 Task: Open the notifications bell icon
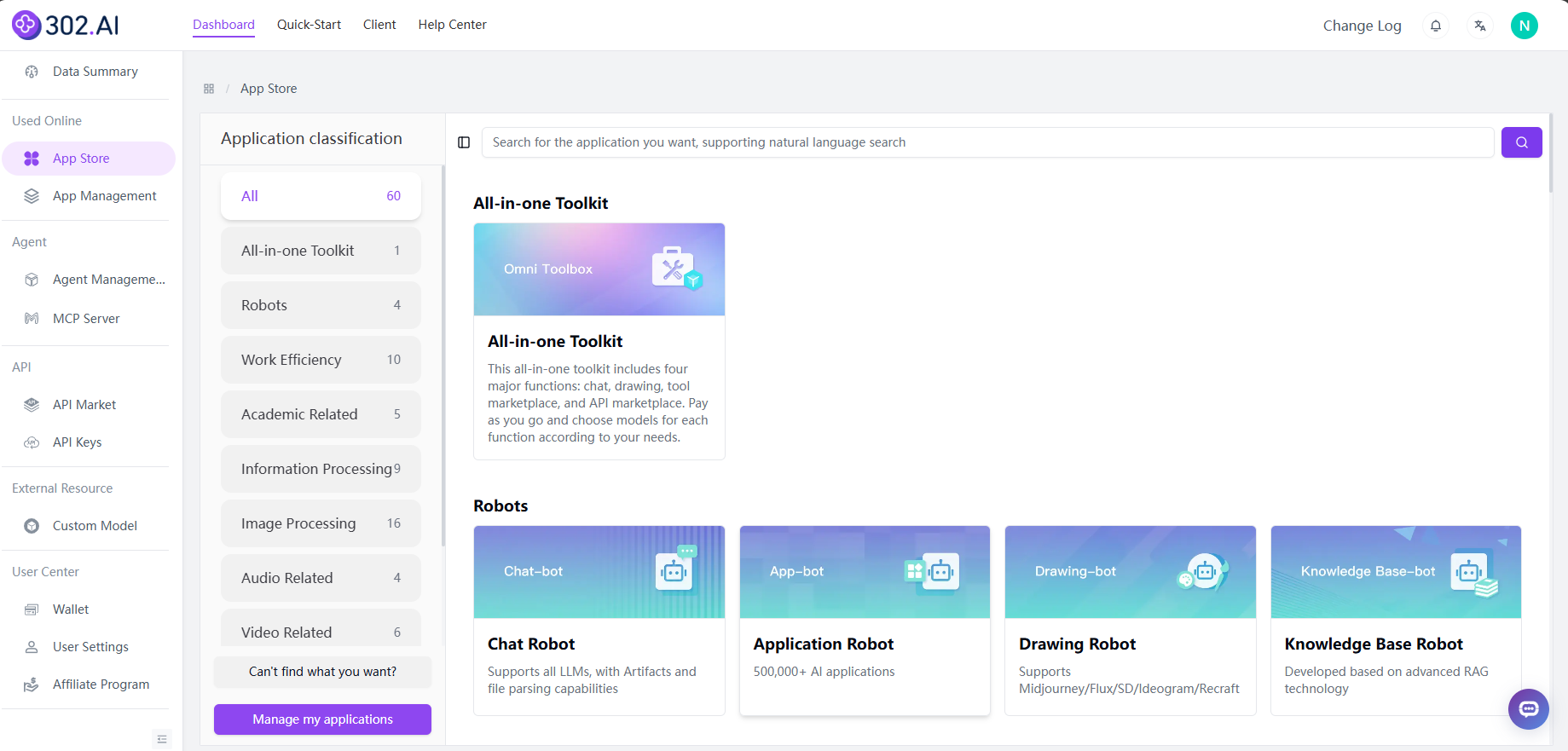1436,26
